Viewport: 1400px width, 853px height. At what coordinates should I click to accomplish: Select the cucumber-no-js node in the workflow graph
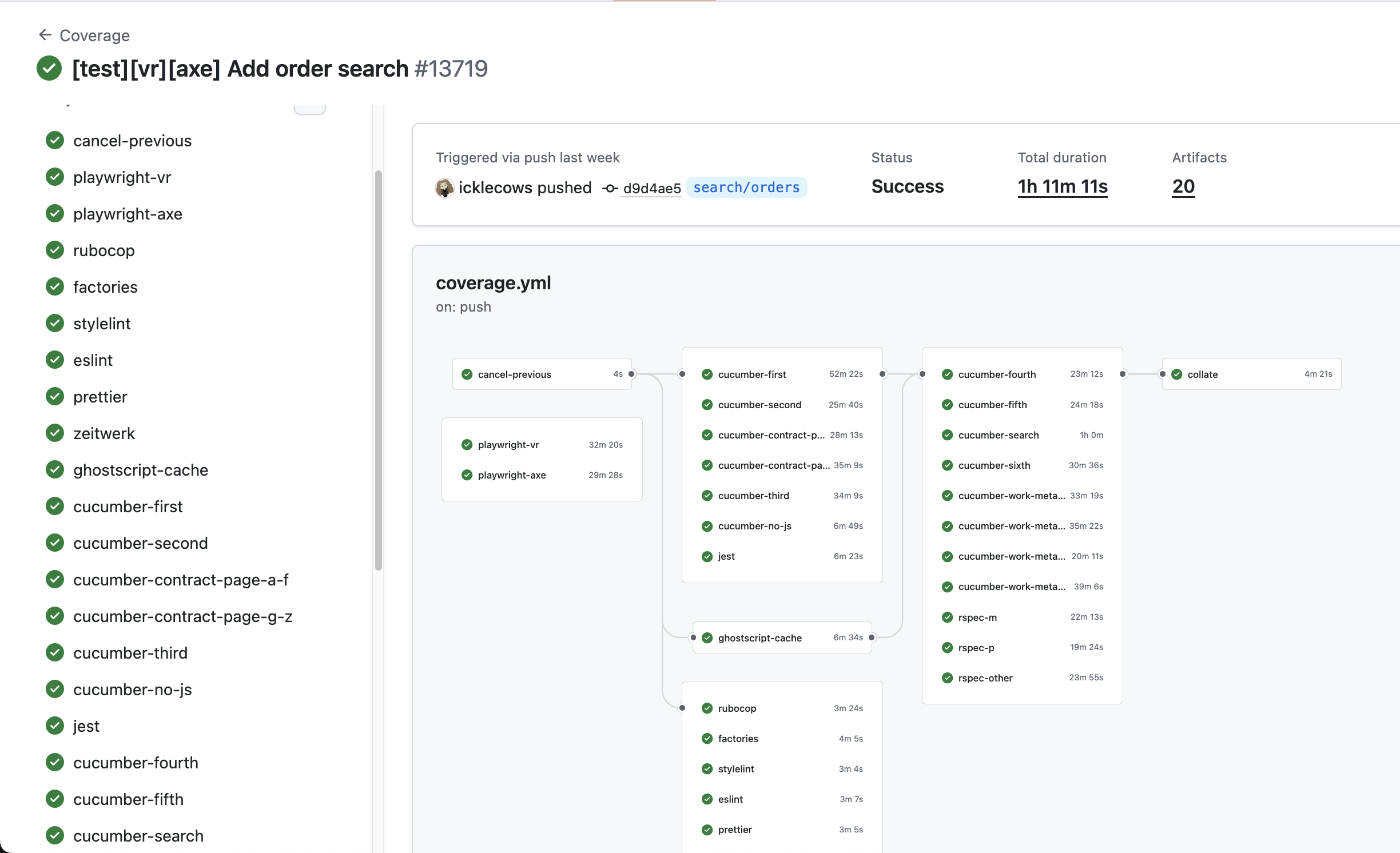pos(755,526)
